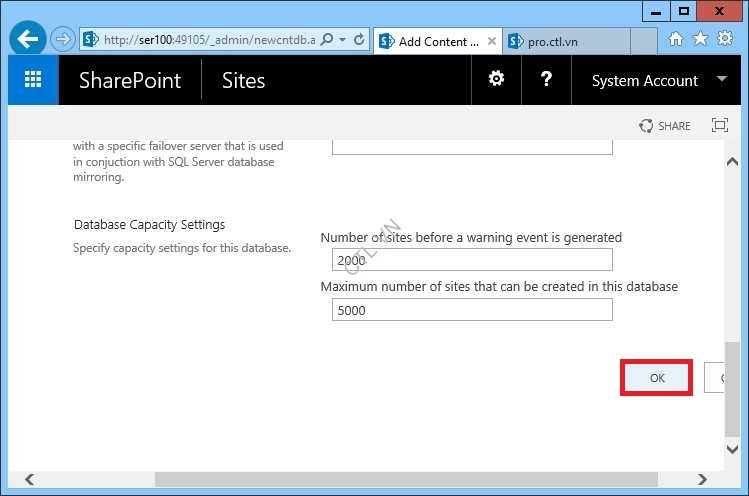Open the Help question mark icon

(x=546, y=79)
